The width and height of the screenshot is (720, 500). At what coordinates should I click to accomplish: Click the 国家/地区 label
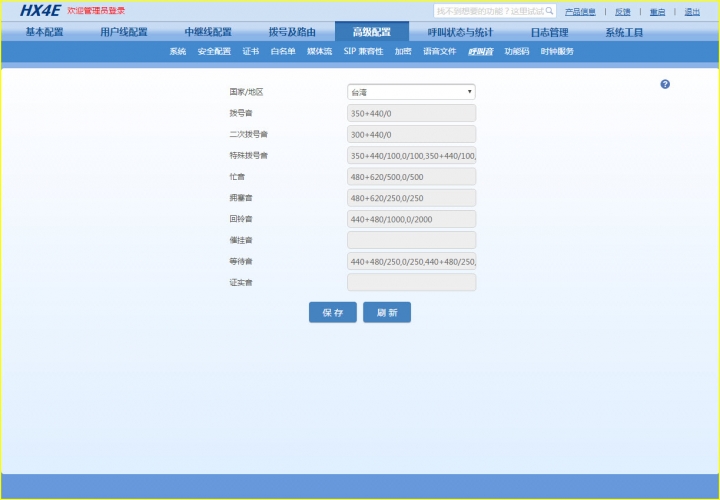[246, 92]
